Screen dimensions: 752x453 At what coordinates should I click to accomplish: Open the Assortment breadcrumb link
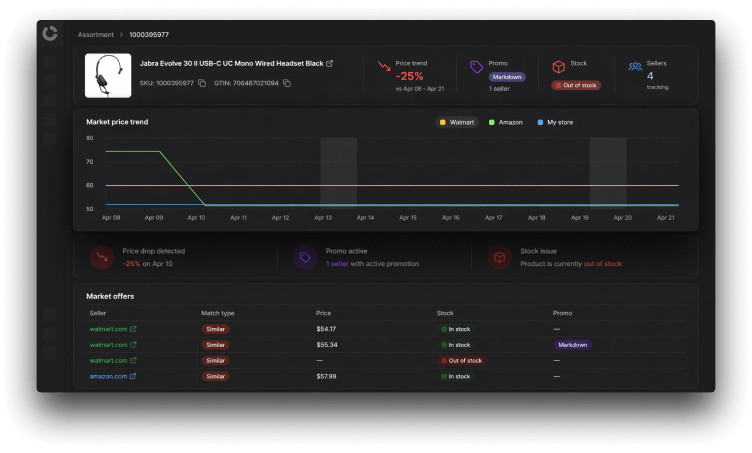click(x=95, y=35)
